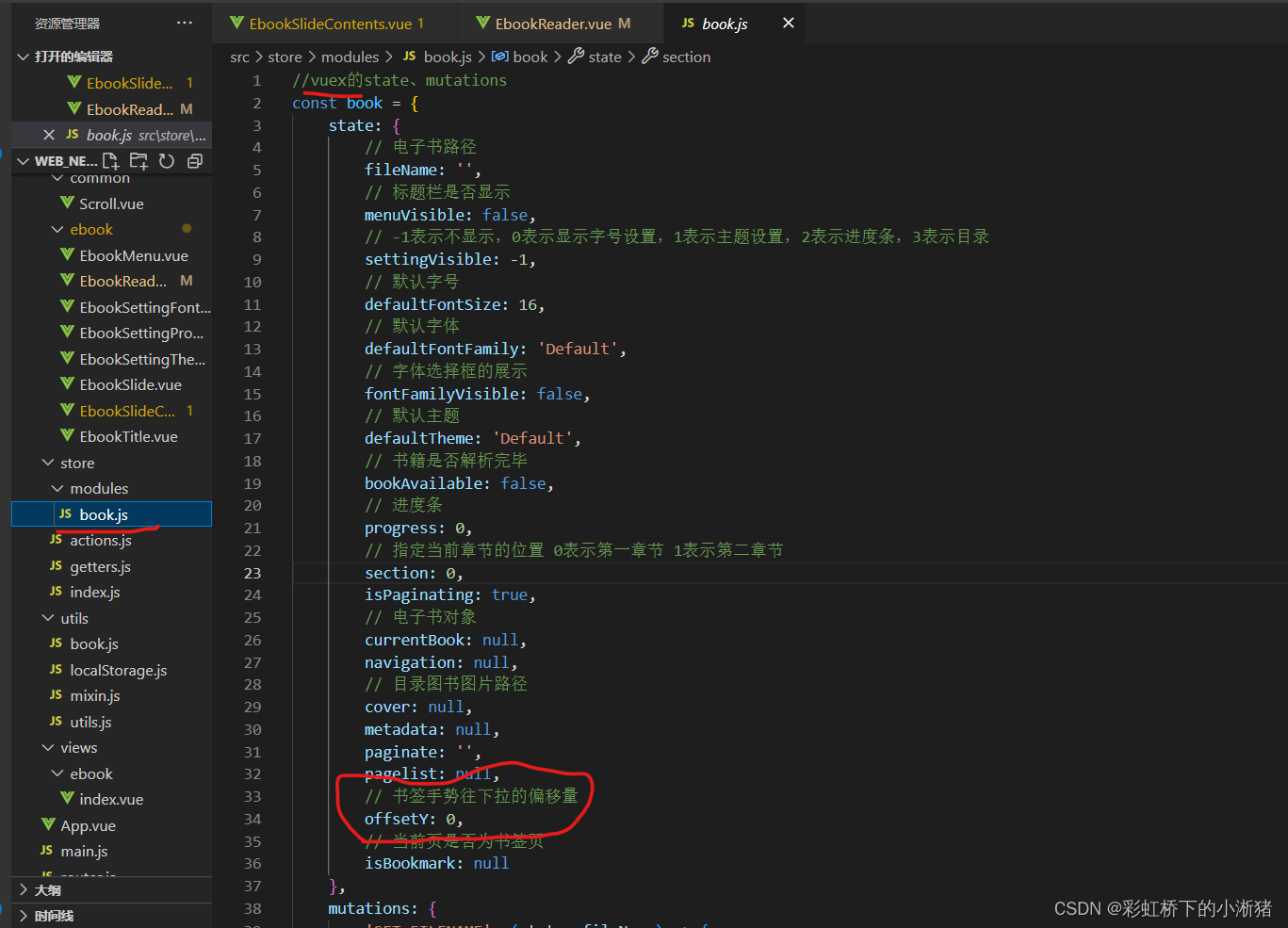Viewport: 1288px width, 928px height.
Task: Click the 'isBookmark: null' code line
Action: pos(437,863)
